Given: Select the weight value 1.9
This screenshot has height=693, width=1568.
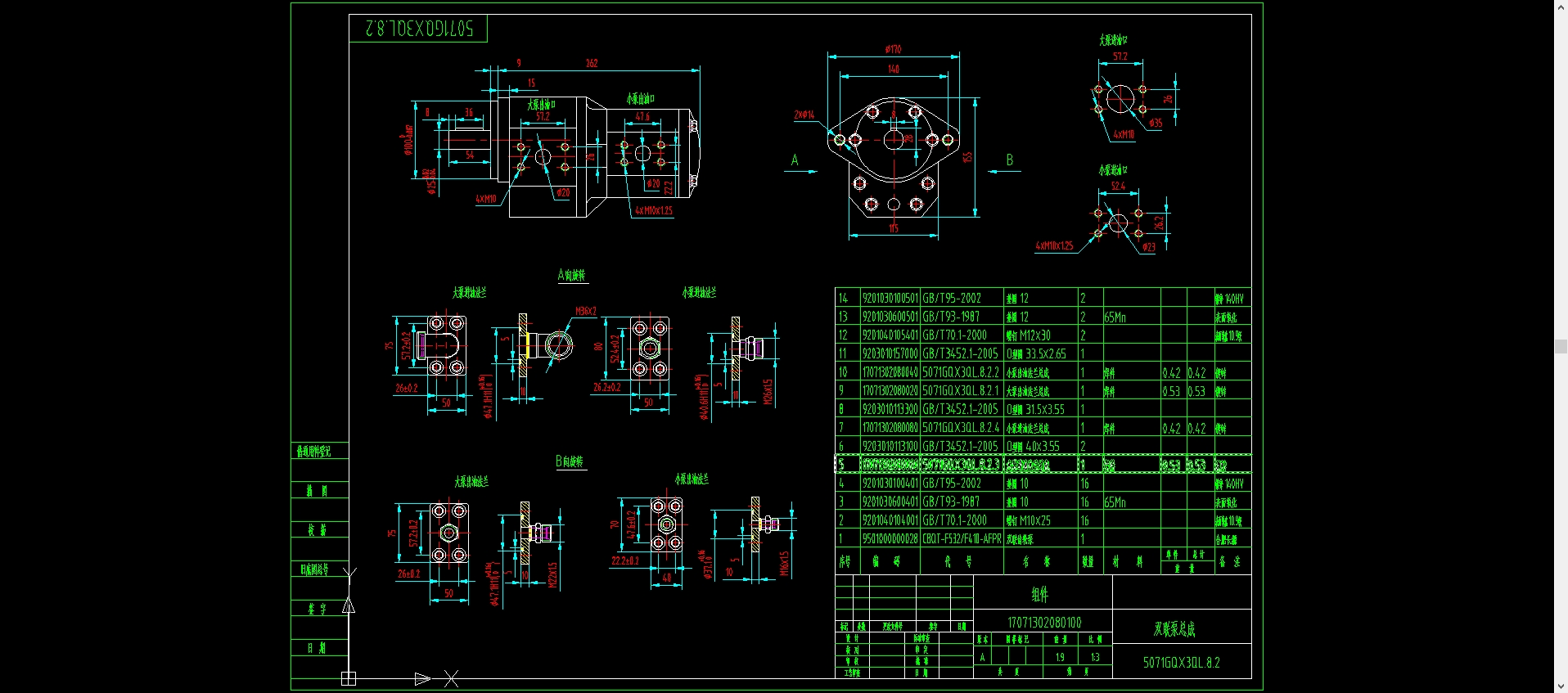Looking at the screenshot, I should [x=1060, y=657].
